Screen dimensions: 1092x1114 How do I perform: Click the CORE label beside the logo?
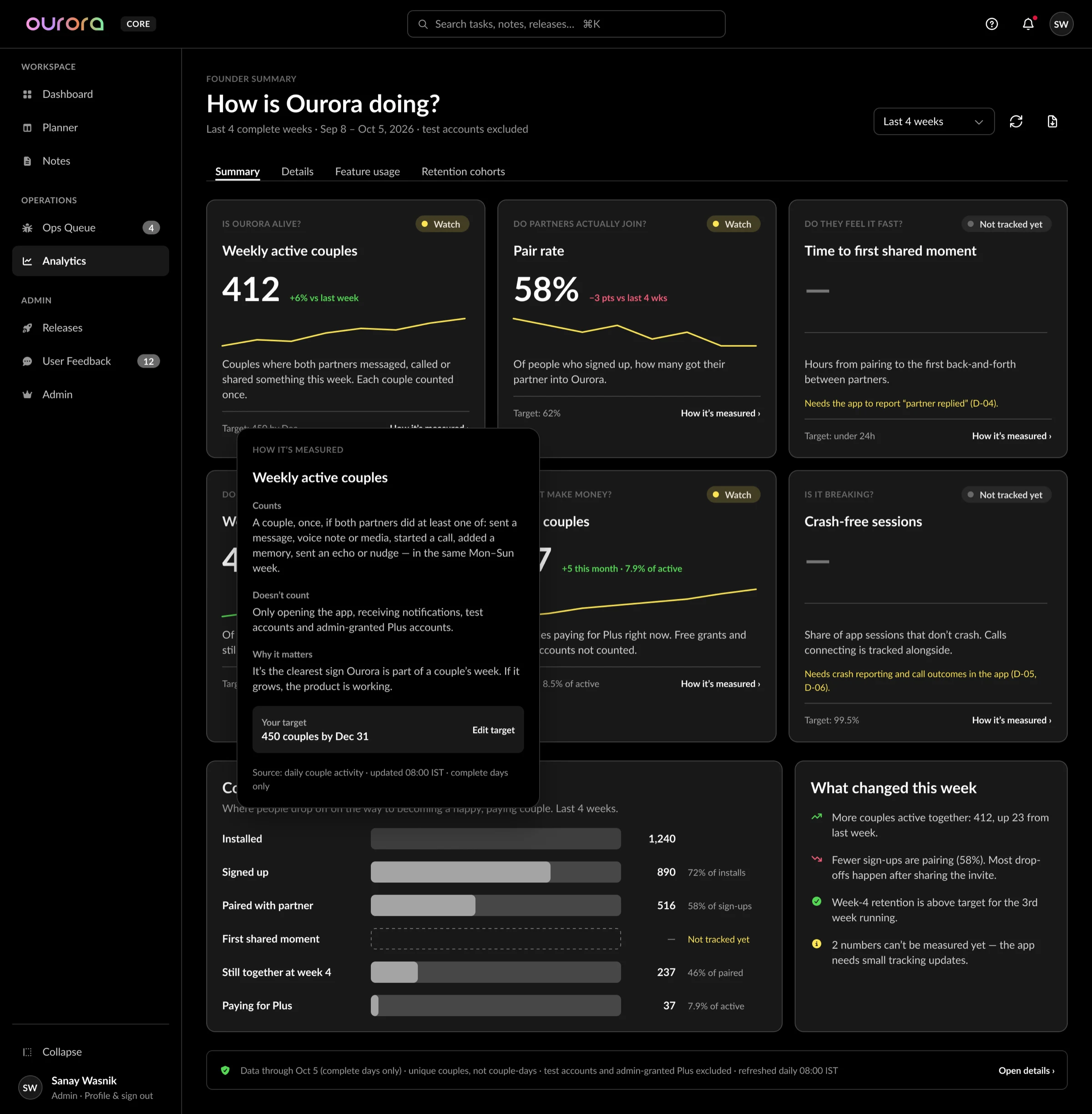point(138,24)
